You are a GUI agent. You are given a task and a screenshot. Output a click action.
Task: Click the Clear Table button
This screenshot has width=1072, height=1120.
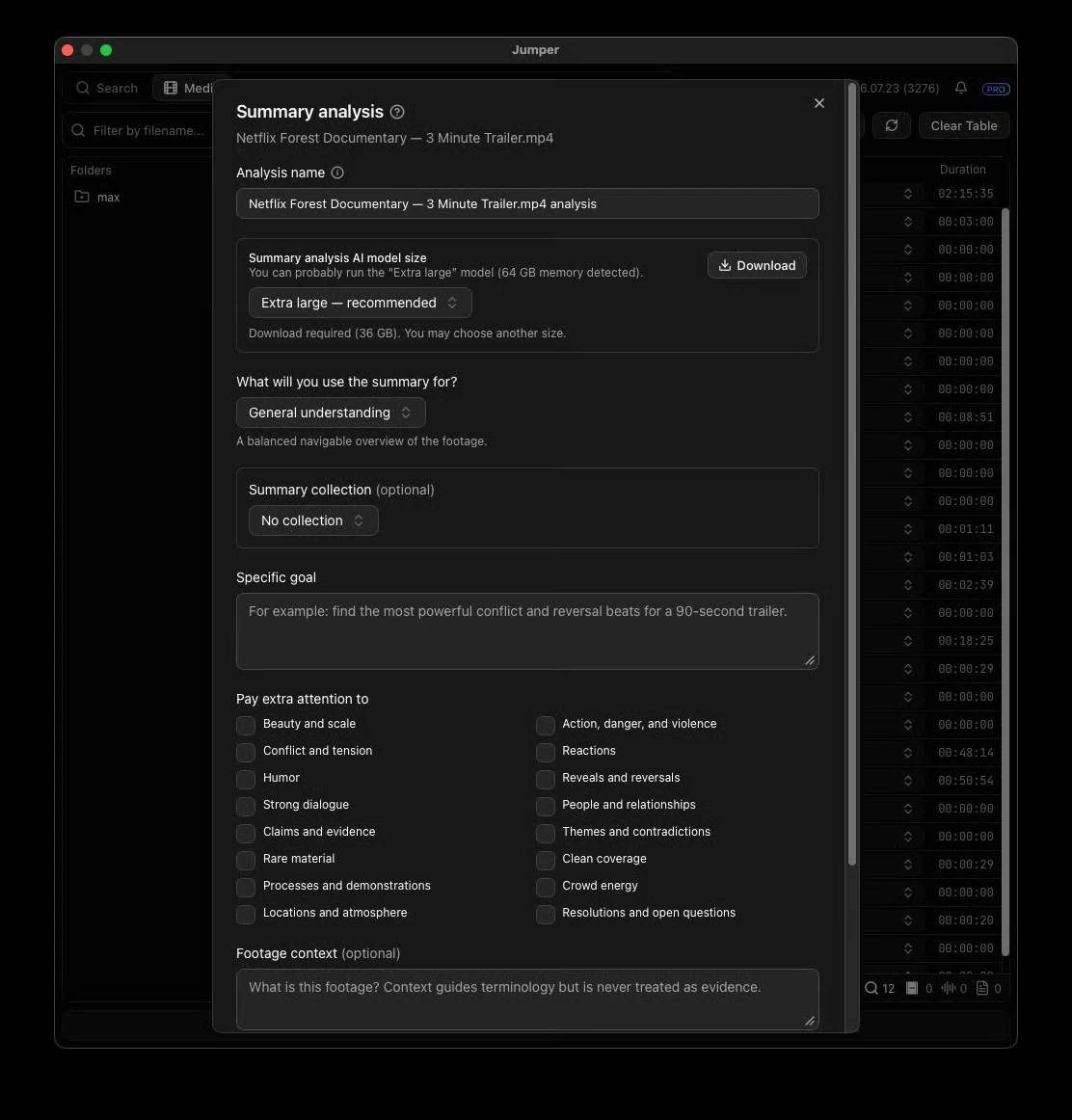pyautogui.click(x=963, y=125)
